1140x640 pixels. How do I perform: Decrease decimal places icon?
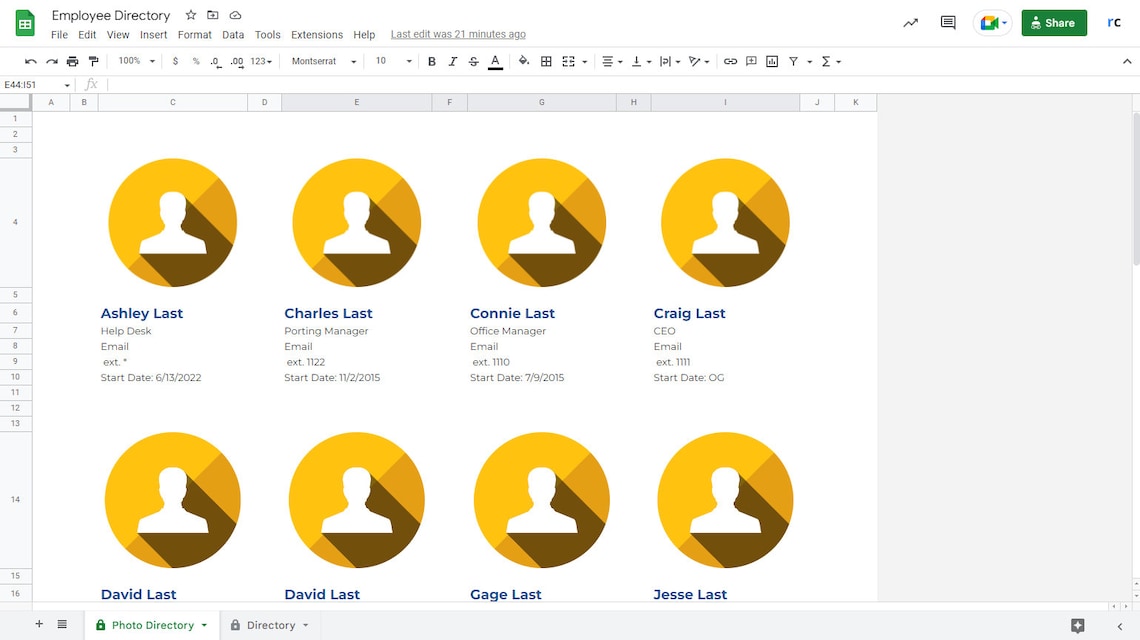point(215,62)
